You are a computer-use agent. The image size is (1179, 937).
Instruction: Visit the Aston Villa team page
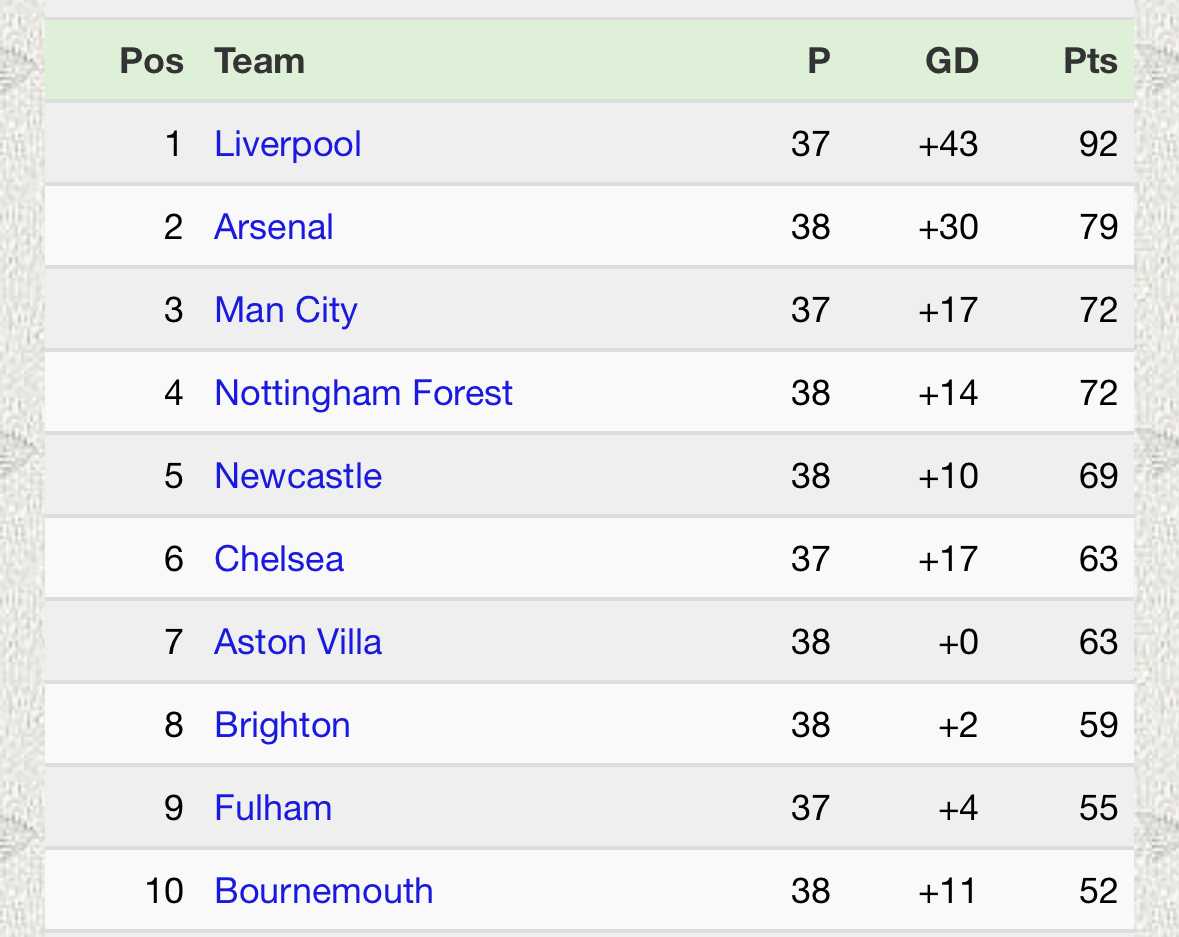coord(298,642)
